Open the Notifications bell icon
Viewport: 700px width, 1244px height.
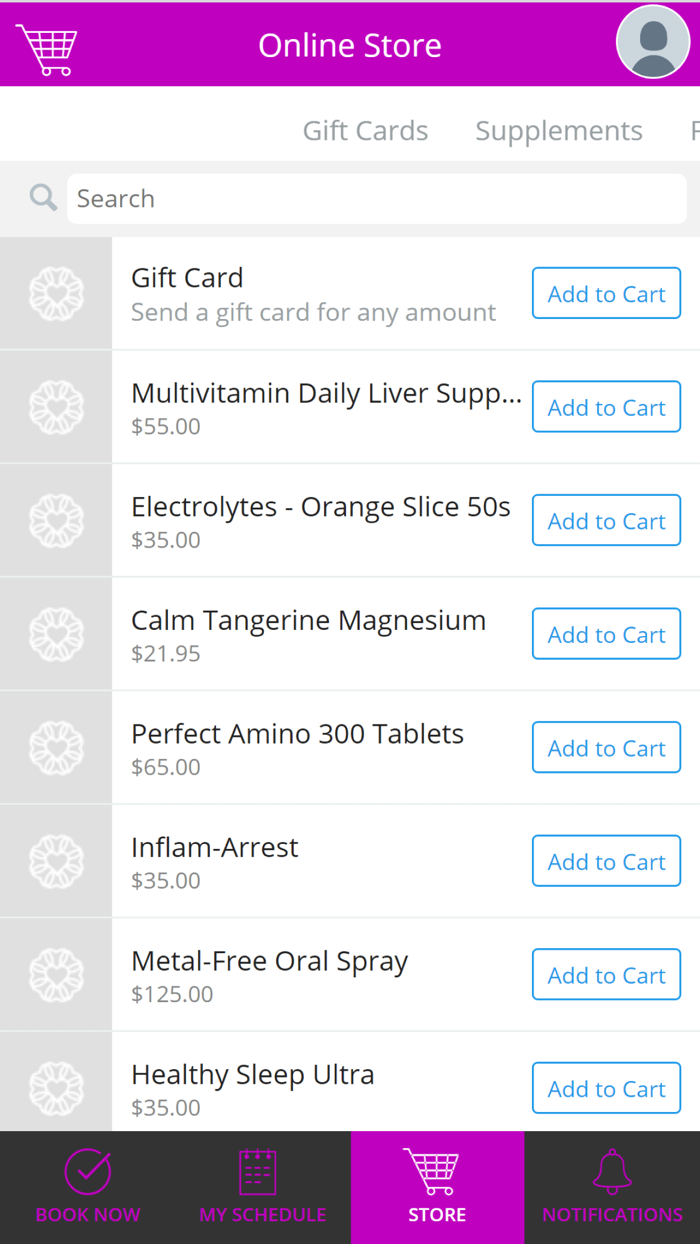612,1171
